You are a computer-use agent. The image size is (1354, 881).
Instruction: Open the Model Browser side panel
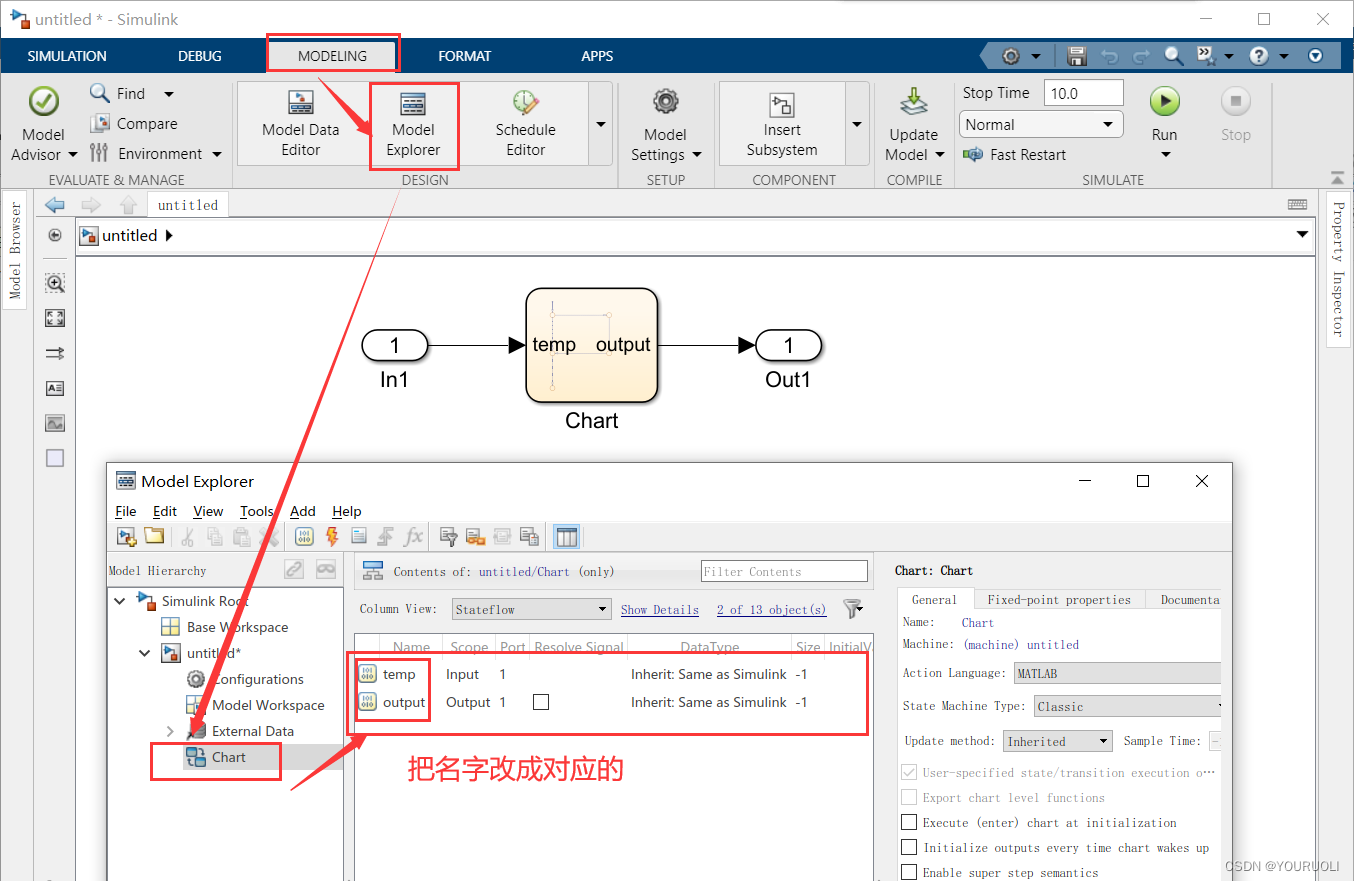[x=15, y=251]
